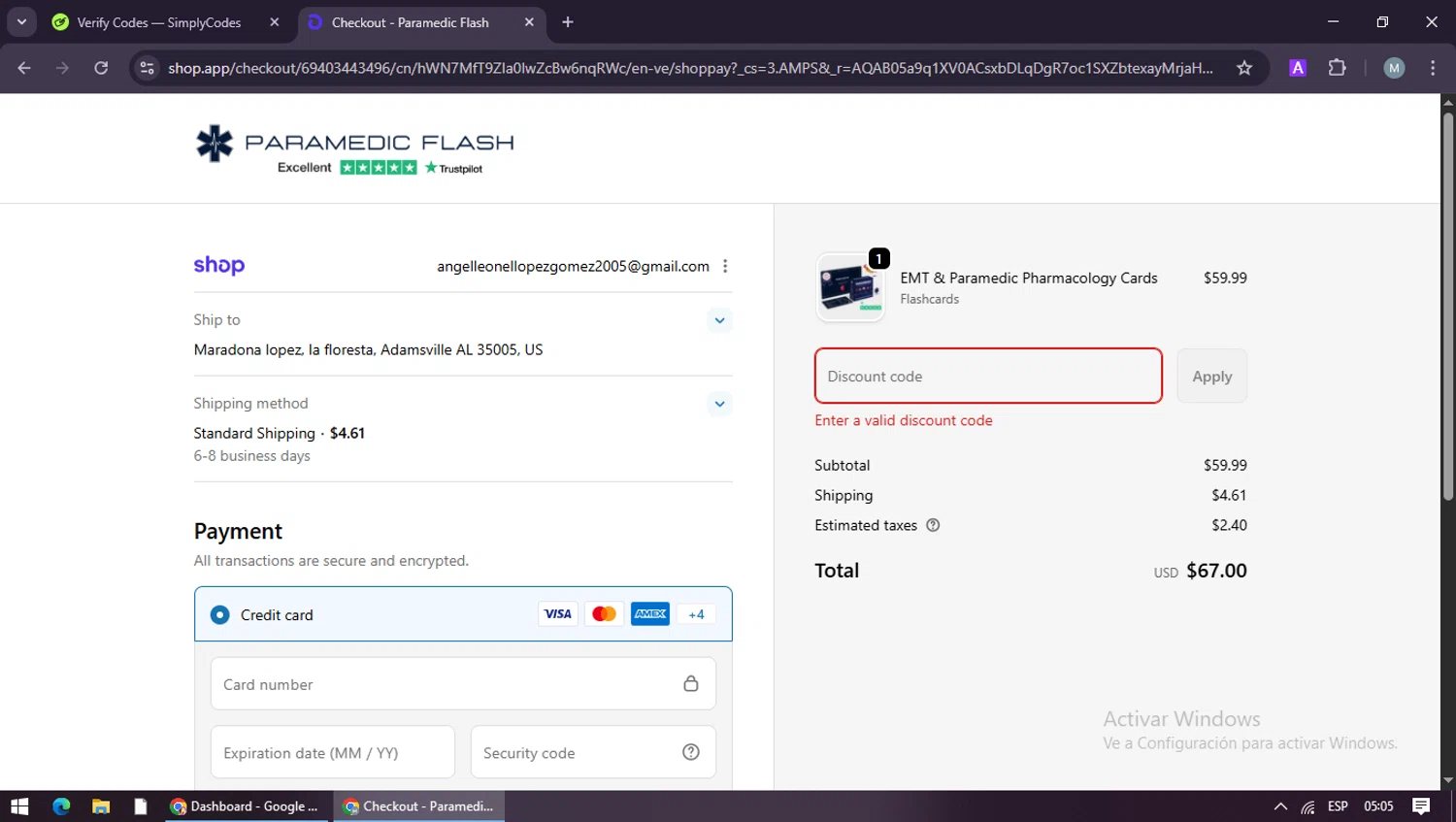
Task: Focus the Expiration date field
Action: [x=333, y=752]
